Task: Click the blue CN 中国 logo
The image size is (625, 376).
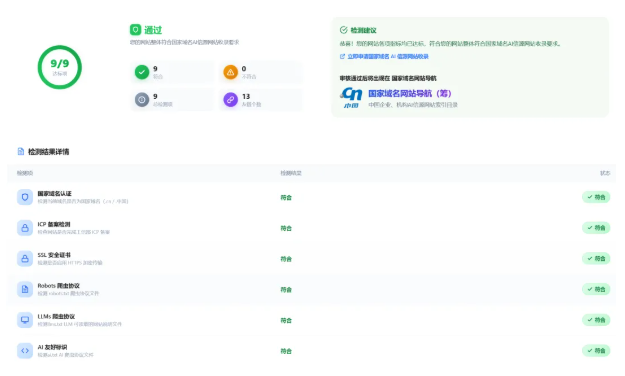Action: (x=352, y=98)
